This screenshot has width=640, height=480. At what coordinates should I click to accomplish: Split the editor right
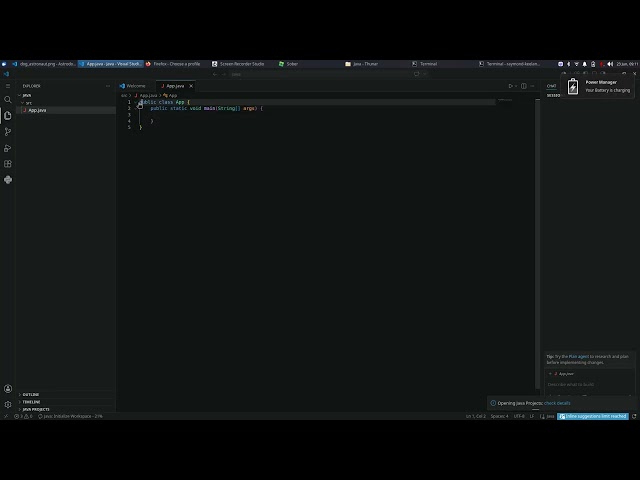click(x=524, y=86)
